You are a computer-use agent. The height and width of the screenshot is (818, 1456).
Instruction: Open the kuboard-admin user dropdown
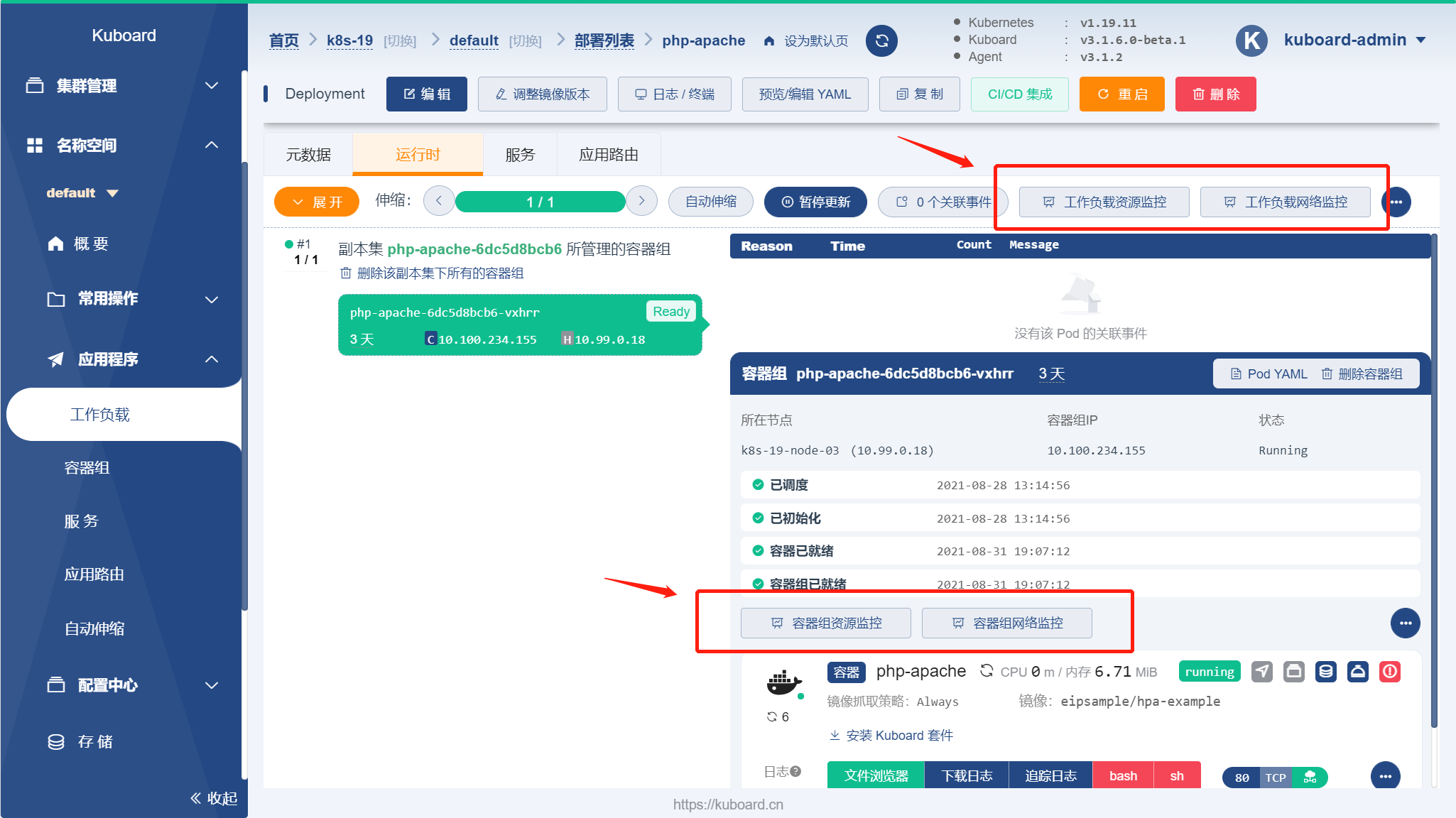[x=1355, y=40]
